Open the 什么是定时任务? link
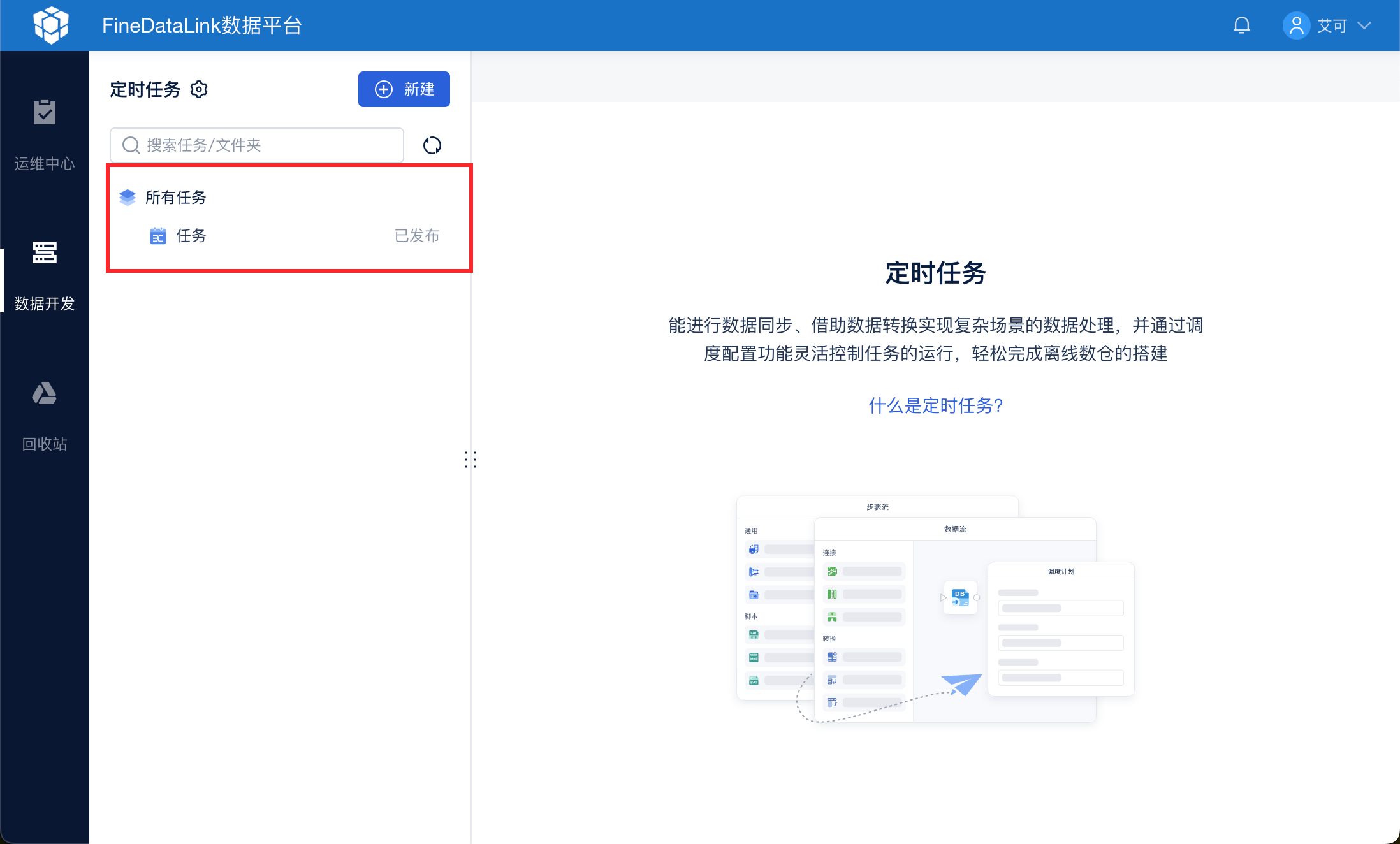1400x844 pixels. (x=935, y=405)
